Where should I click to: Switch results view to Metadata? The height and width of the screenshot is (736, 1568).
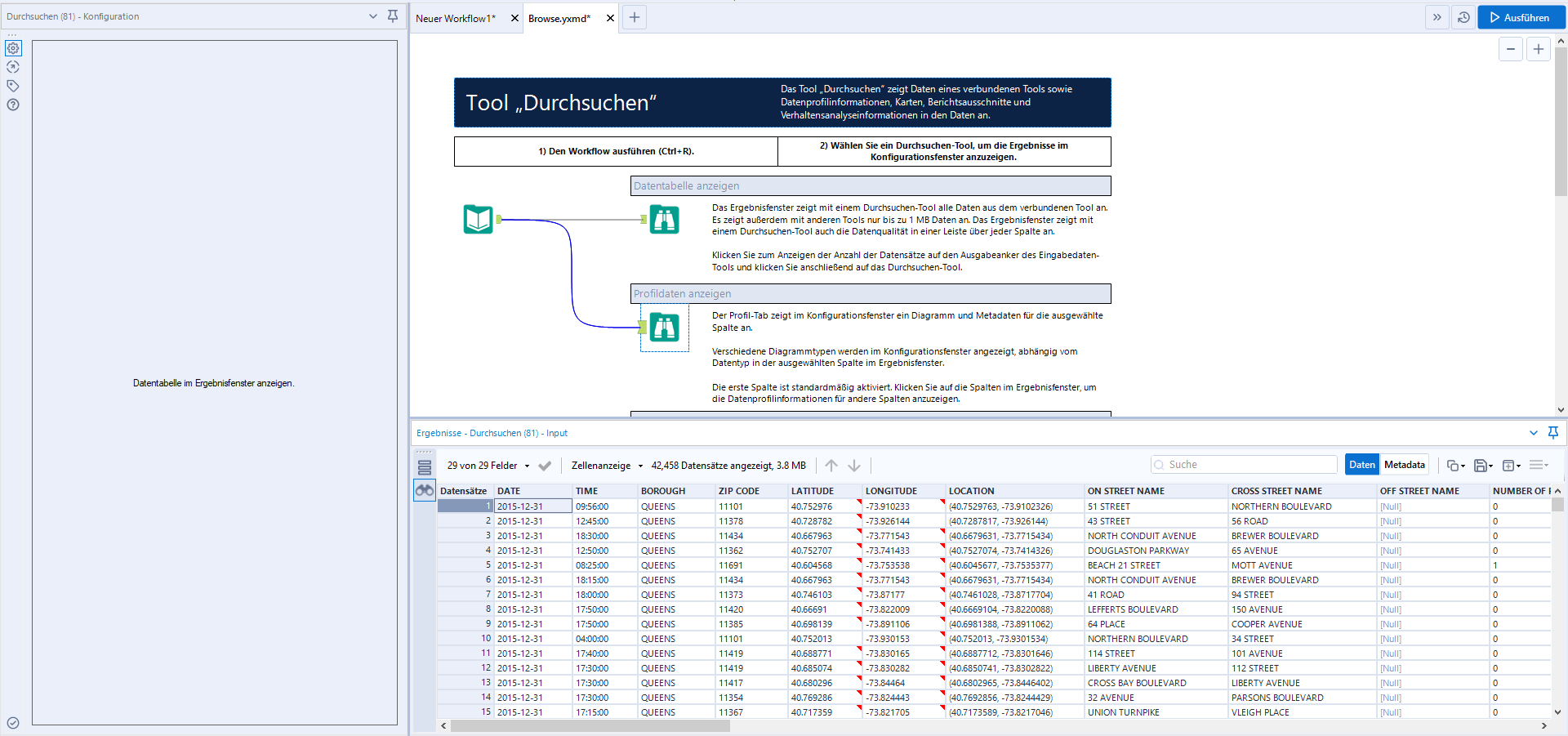pyautogui.click(x=1404, y=465)
